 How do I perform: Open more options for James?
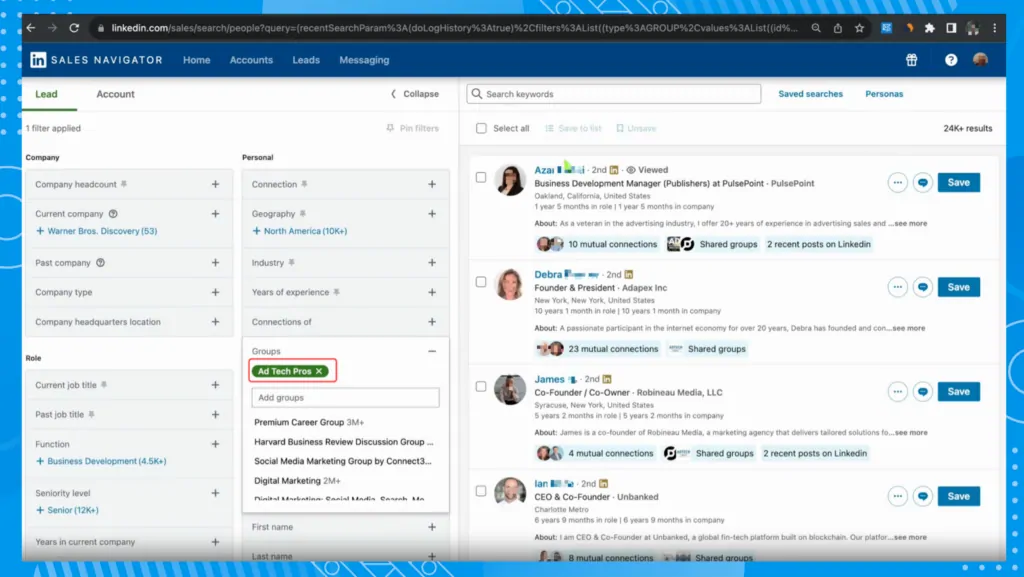(898, 392)
